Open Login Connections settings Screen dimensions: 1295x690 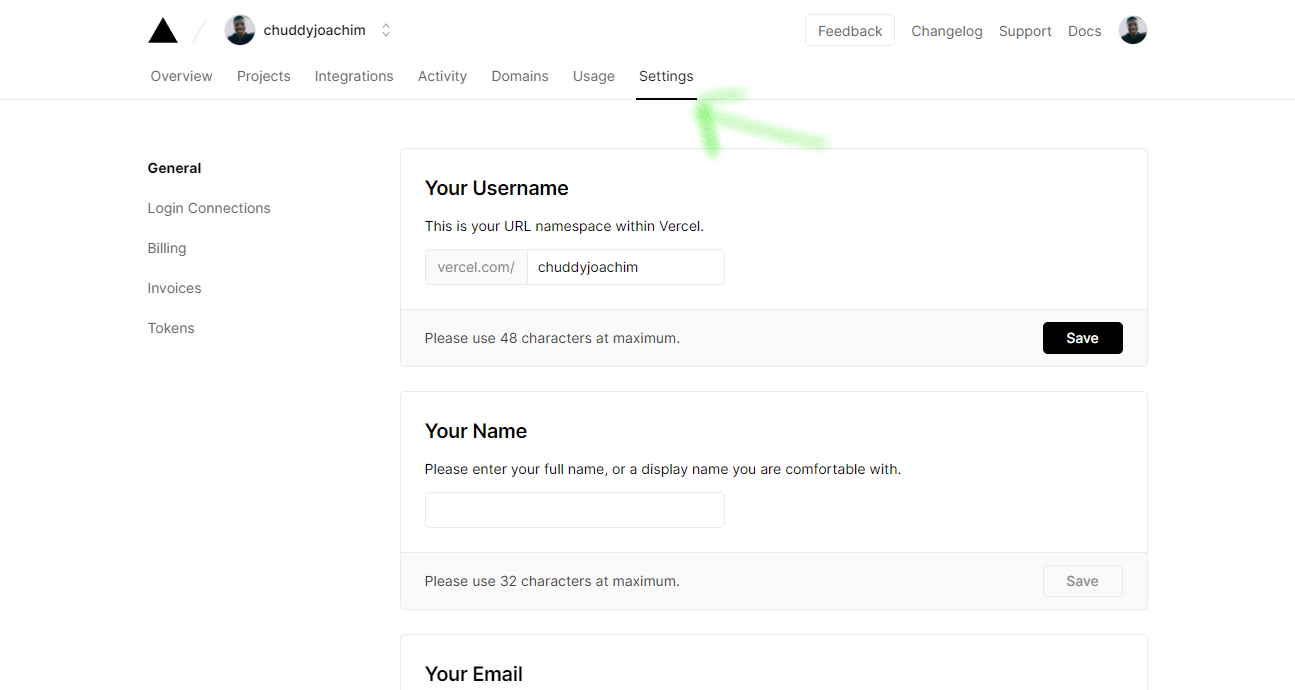click(208, 208)
